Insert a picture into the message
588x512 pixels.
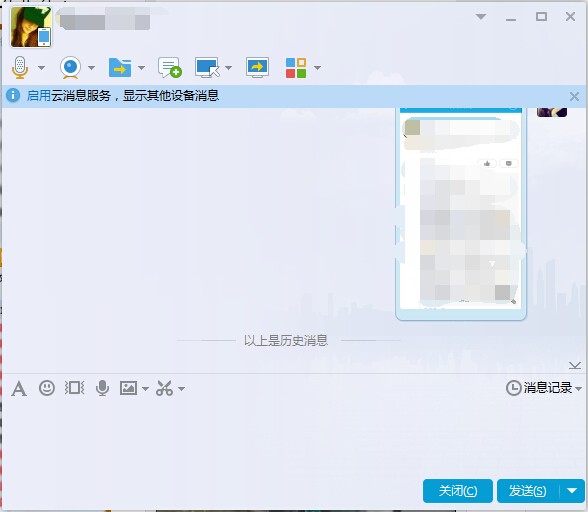tap(128, 388)
